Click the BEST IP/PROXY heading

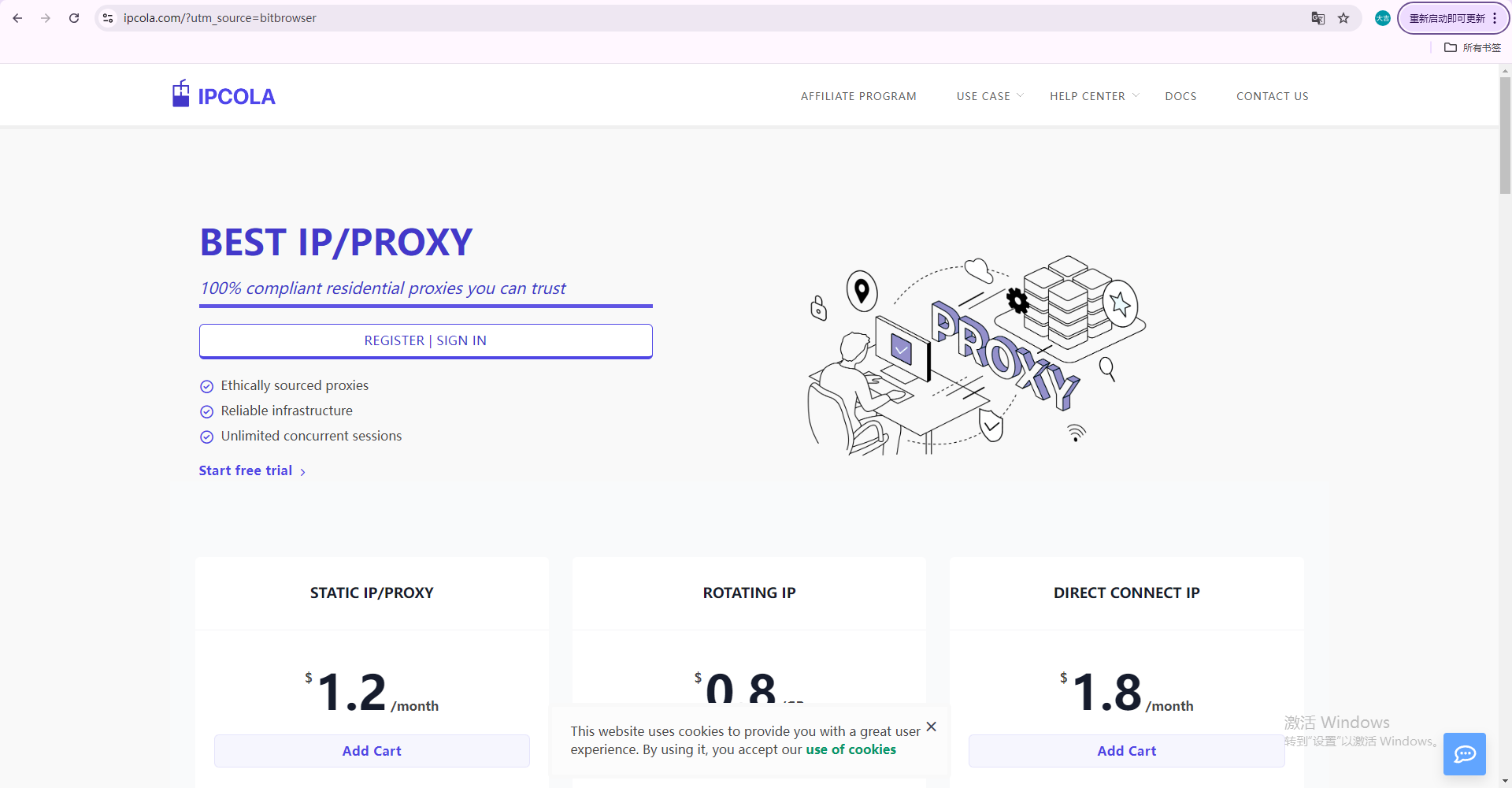pos(336,242)
